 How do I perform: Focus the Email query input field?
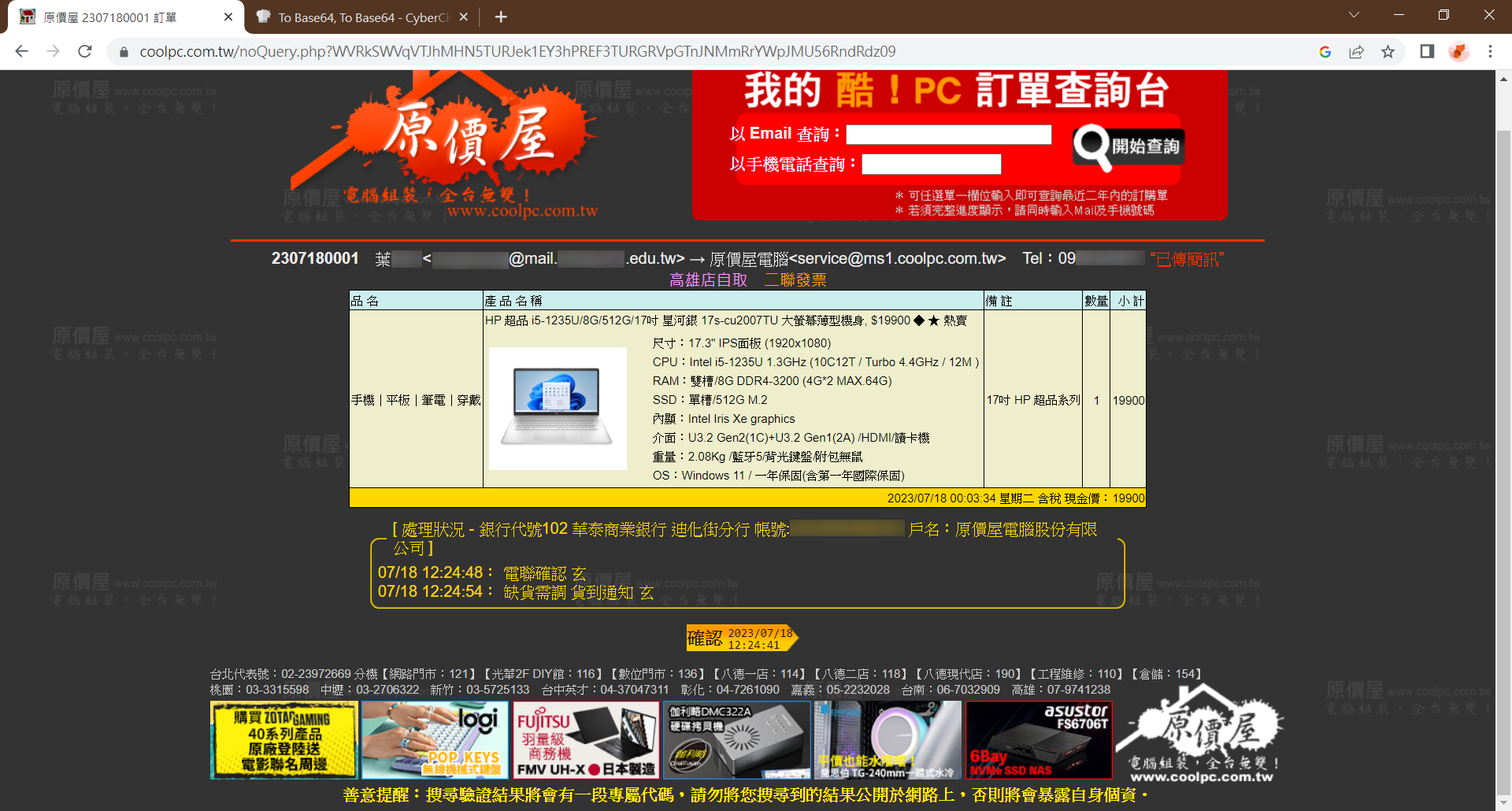click(x=948, y=135)
